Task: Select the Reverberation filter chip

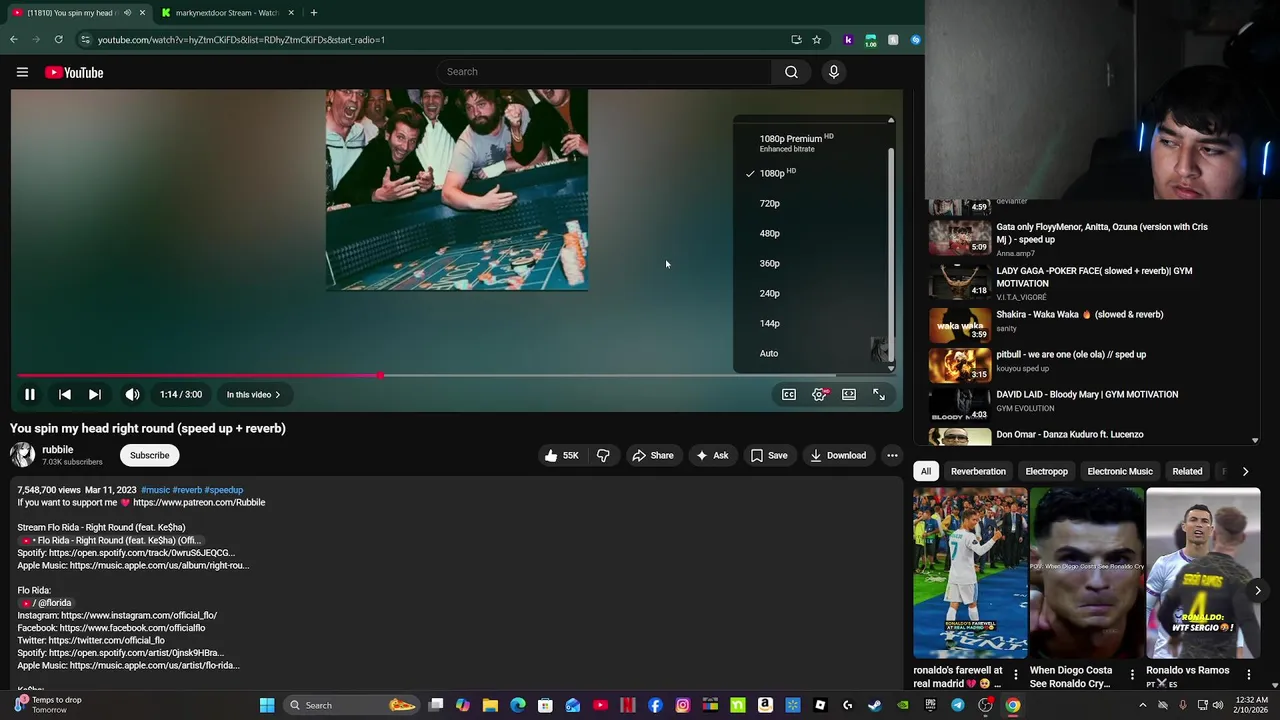Action: 978,471
